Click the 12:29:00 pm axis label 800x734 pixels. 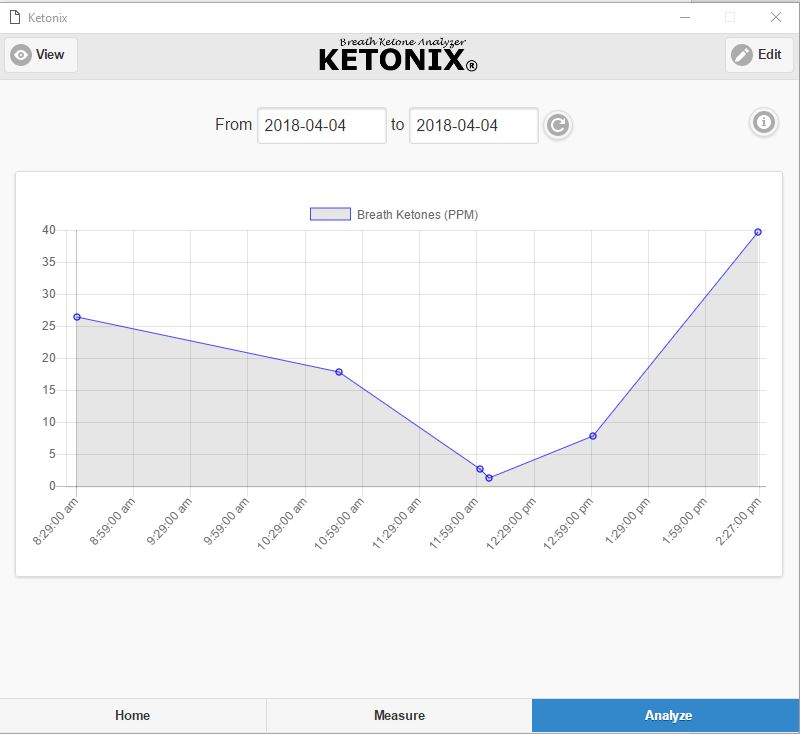(x=511, y=523)
